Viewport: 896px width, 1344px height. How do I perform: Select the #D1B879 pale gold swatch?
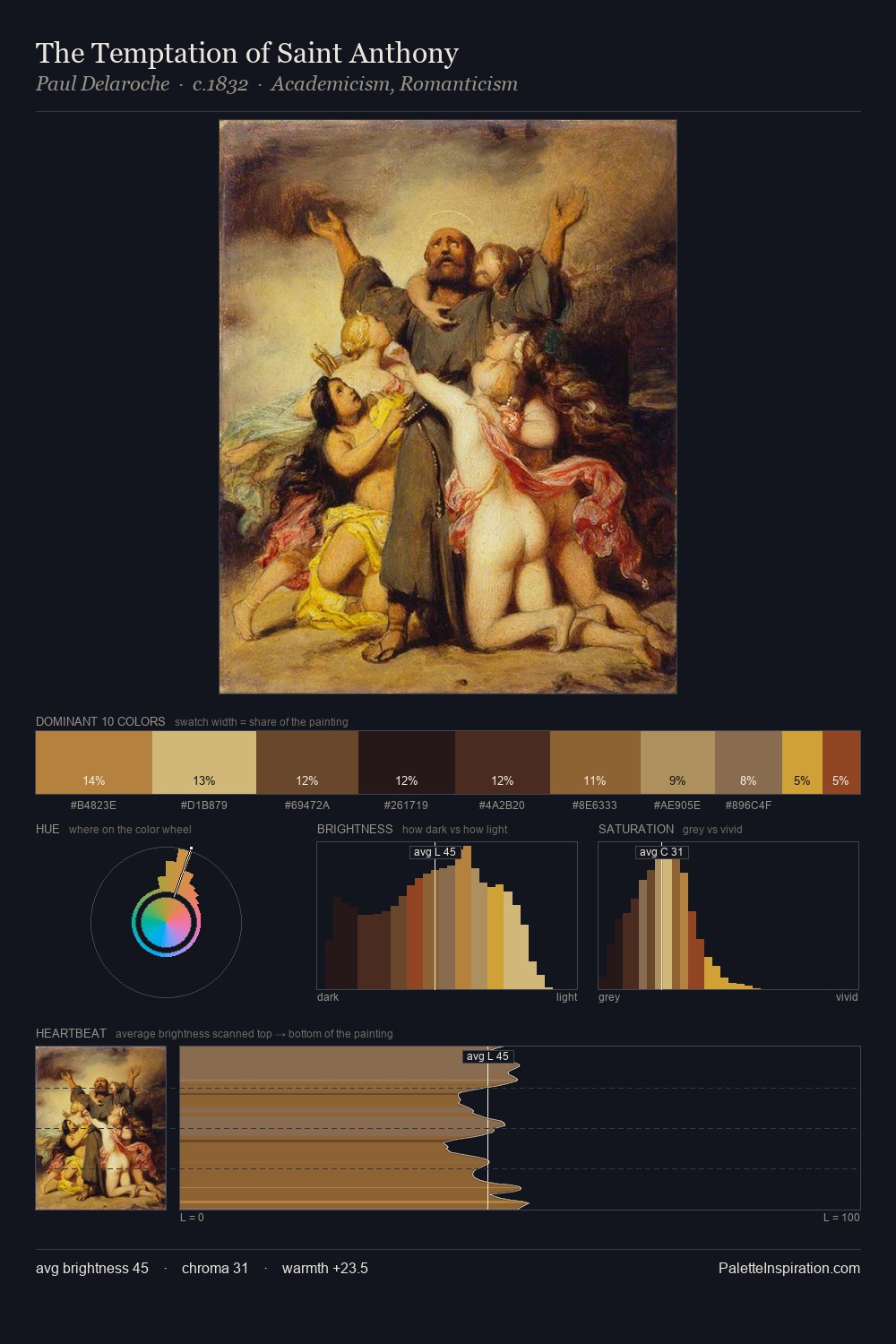click(x=204, y=762)
